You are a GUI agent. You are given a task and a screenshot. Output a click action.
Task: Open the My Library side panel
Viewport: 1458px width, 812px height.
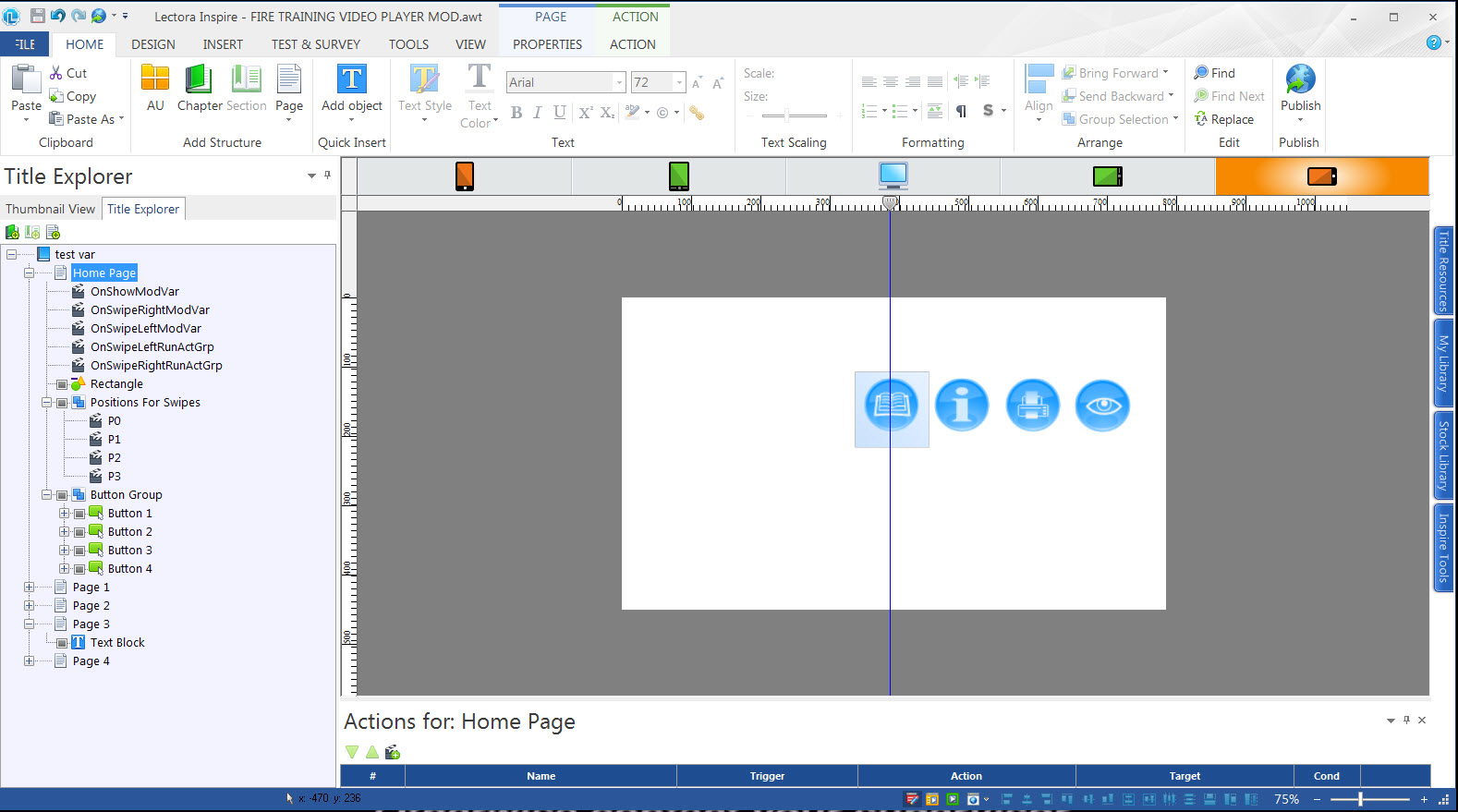pos(1442,363)
